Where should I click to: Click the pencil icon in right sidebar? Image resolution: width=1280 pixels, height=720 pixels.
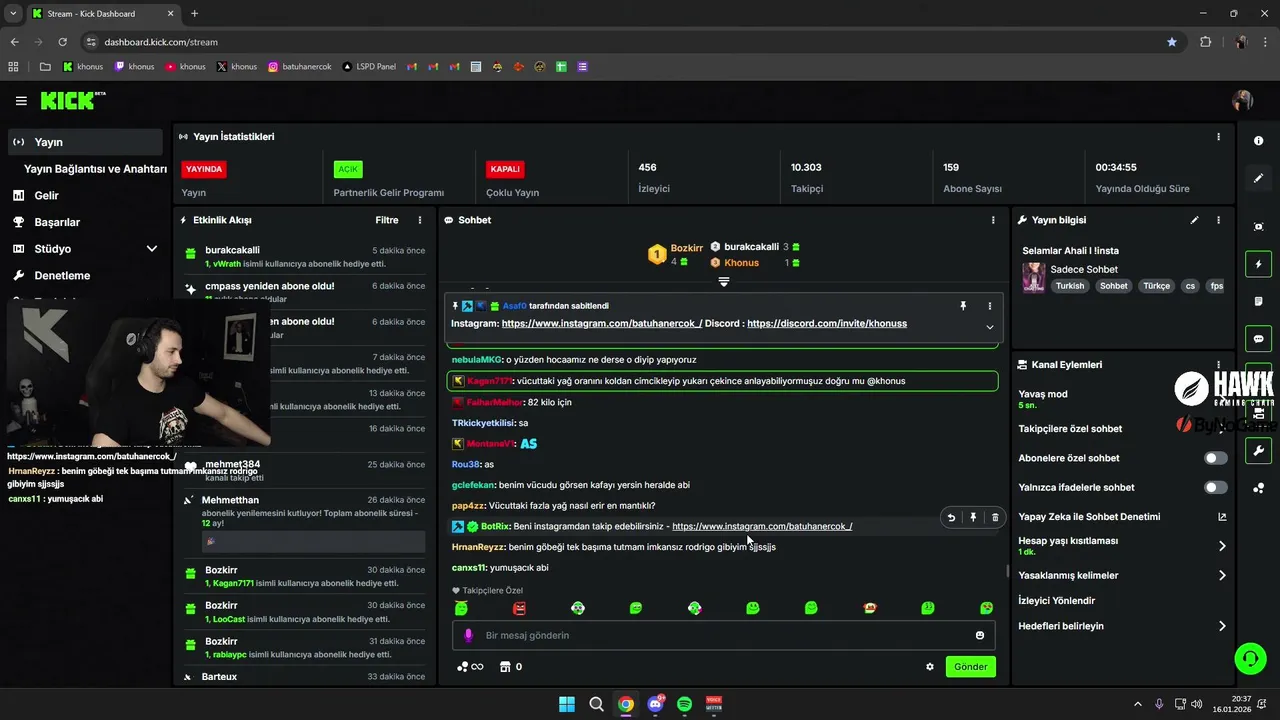(1259, 178)
